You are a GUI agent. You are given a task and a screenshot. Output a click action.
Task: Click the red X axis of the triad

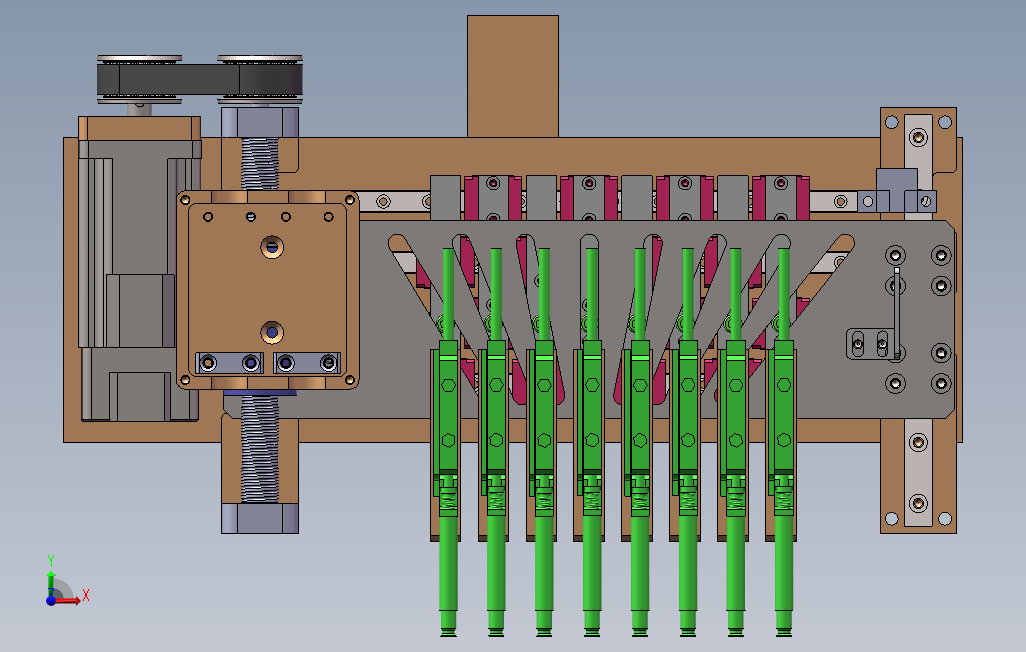(67, 600)
